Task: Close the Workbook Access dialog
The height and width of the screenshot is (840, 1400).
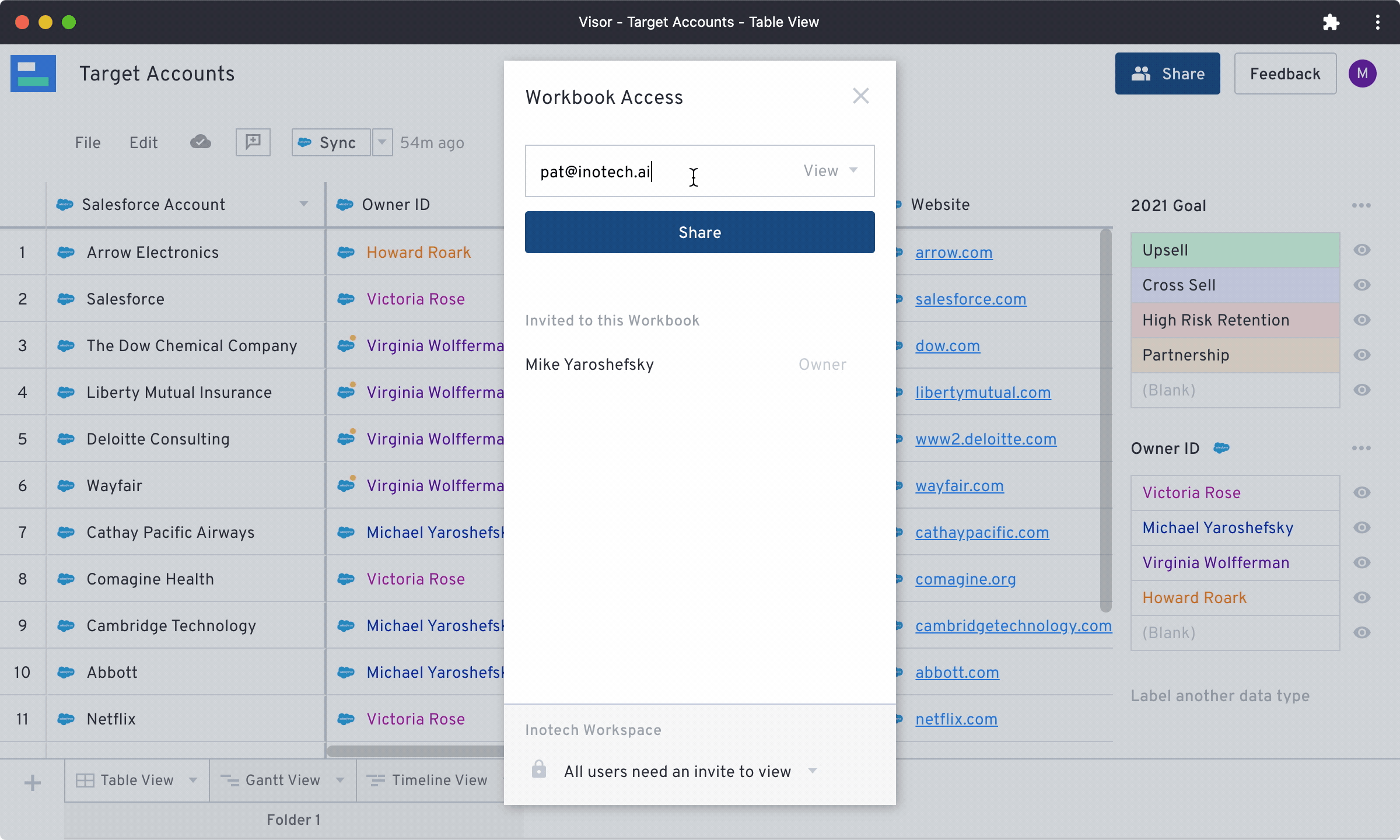Action: 860,96
